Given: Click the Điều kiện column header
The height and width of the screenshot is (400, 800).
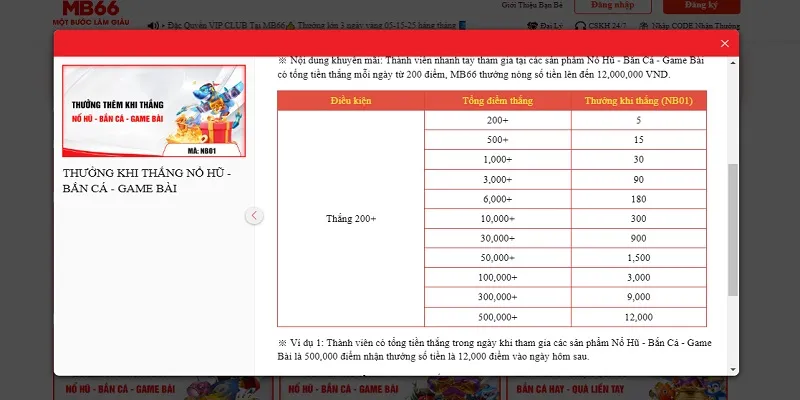Looking at the screenshot, I should (351, 100).
